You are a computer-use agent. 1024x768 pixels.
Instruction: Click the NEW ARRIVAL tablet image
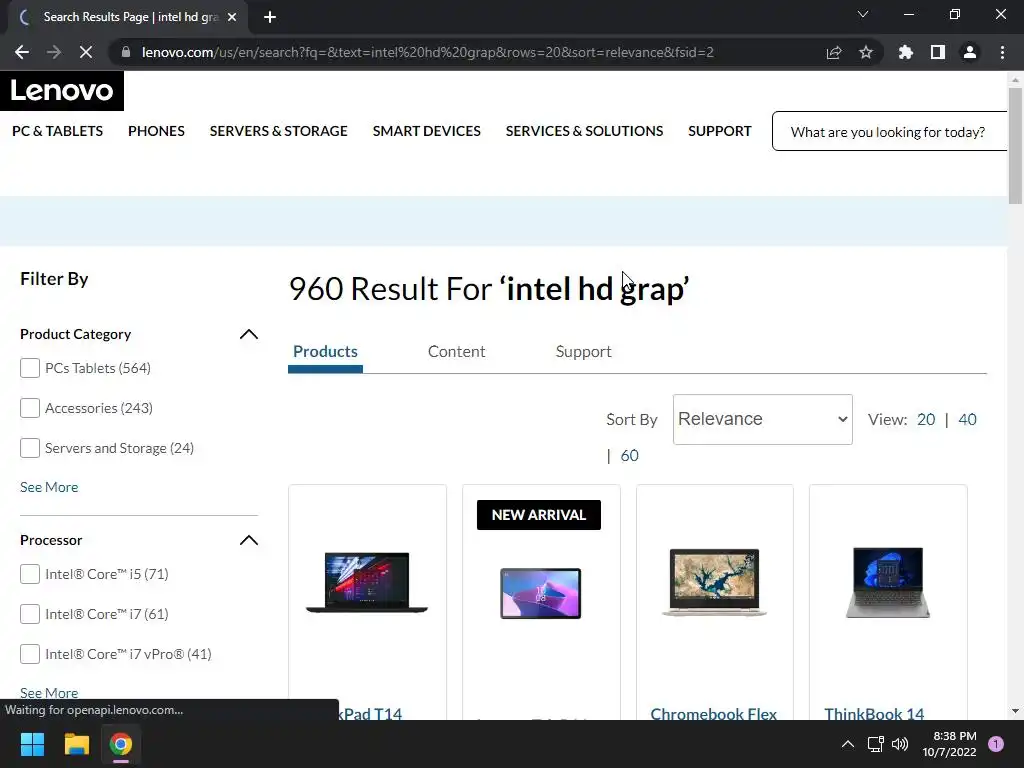coord(540,593)
